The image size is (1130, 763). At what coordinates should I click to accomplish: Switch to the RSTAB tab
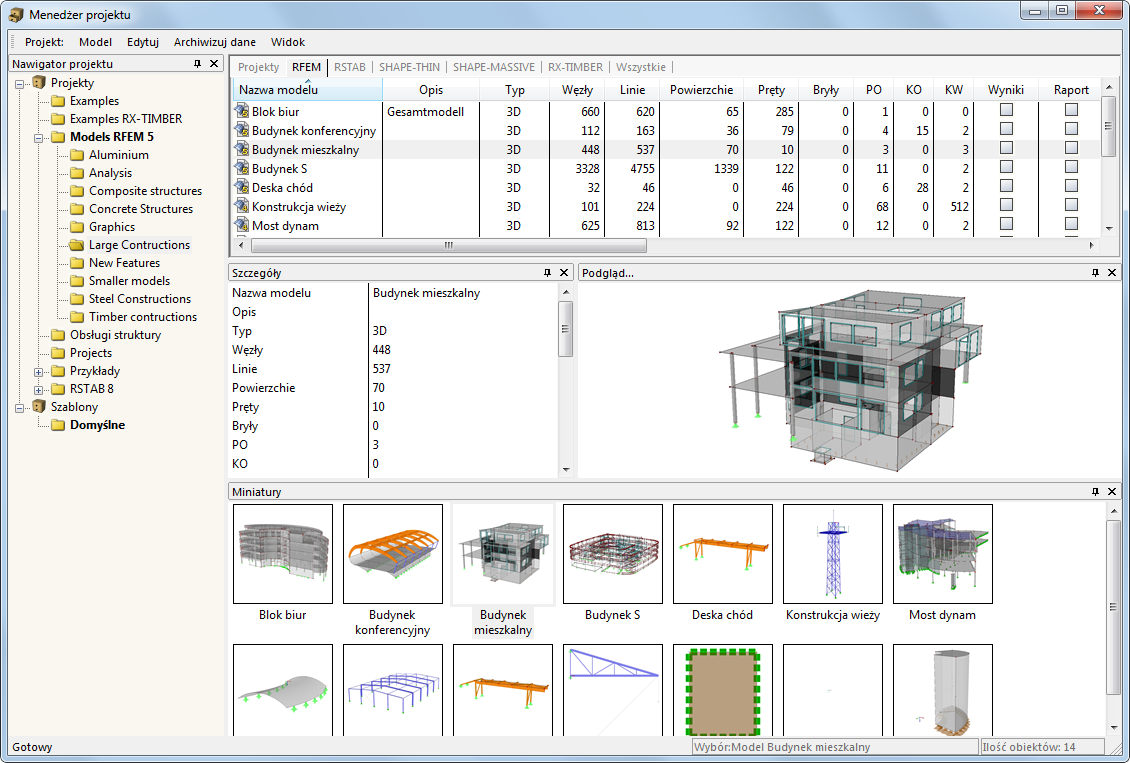pos(350,67)
